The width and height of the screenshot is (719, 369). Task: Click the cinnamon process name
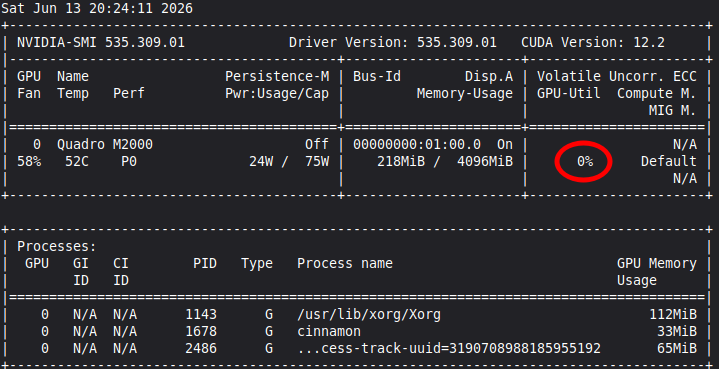[329, 331]
